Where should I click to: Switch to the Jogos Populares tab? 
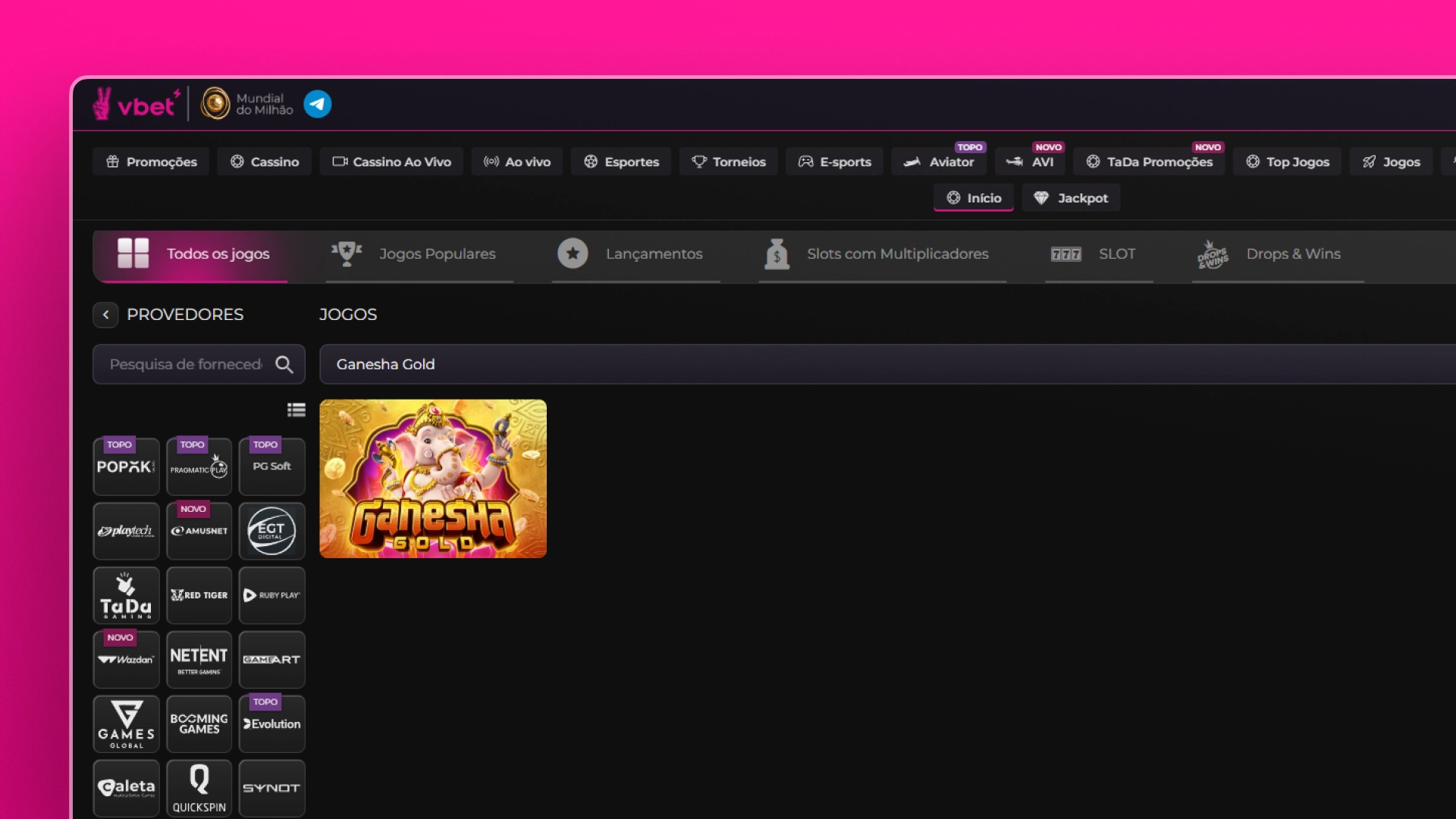(437, 254)
